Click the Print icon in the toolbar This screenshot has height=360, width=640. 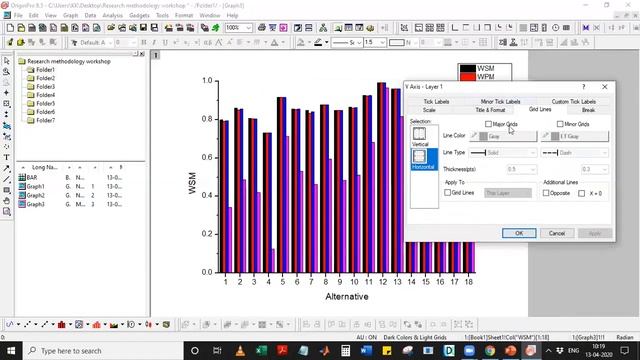[x=262, y=28]
